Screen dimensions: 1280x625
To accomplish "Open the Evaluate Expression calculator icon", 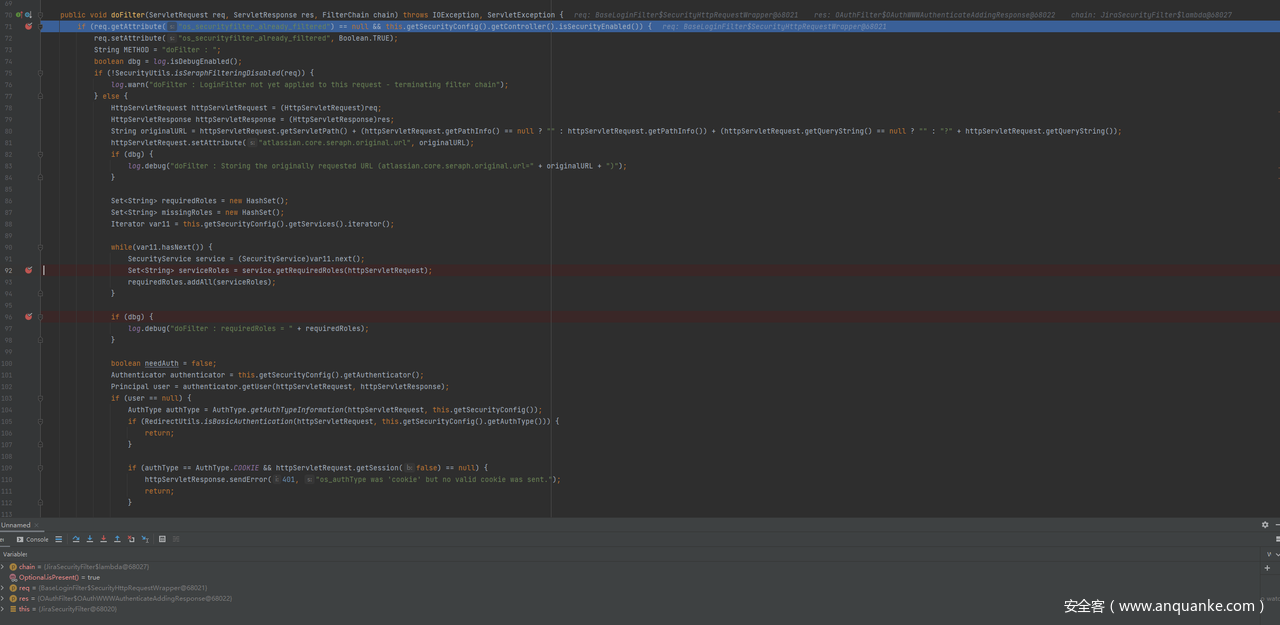I will pyautogui.click(x=162, y=539).
